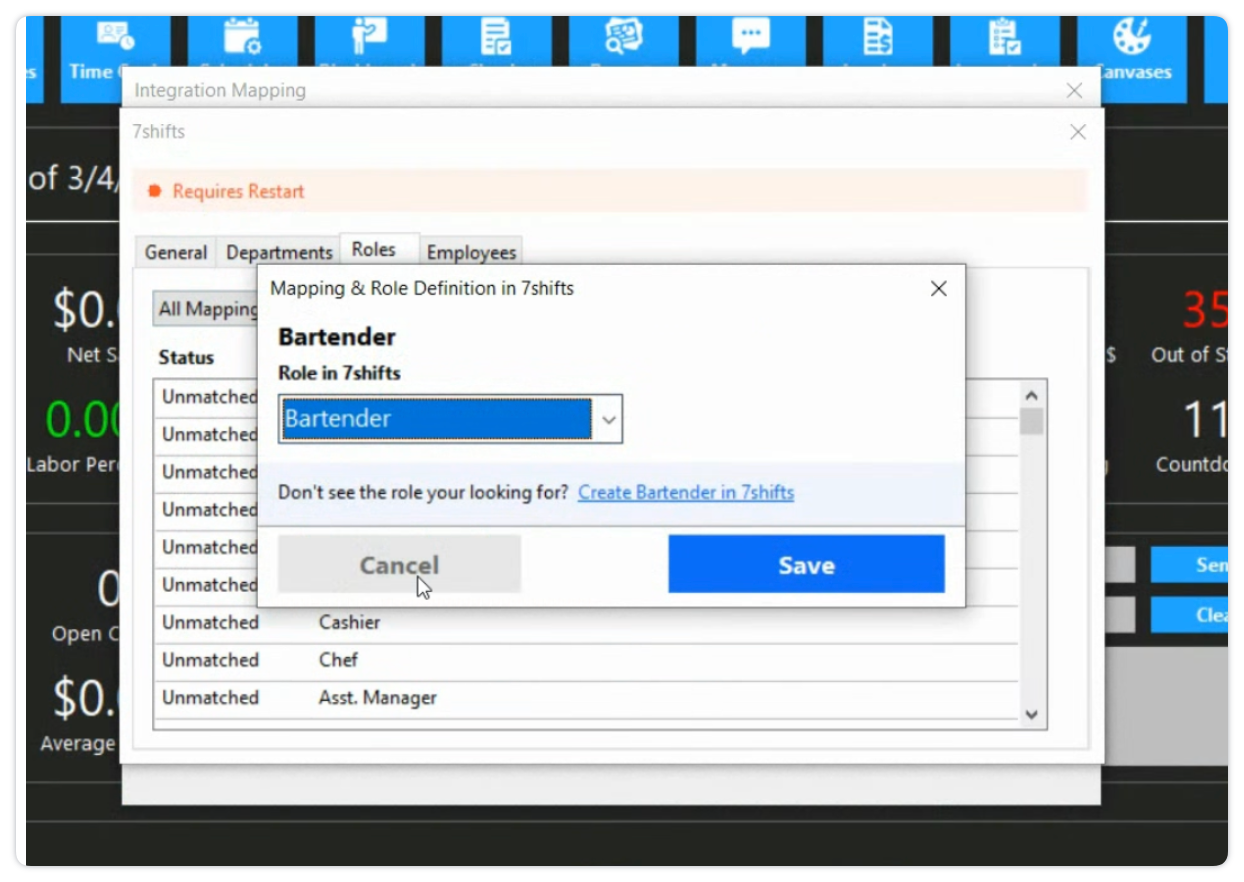
Task: Close the Mapping & Role Definition dialog
Action: pyautogui.click(x=938, y=289)
